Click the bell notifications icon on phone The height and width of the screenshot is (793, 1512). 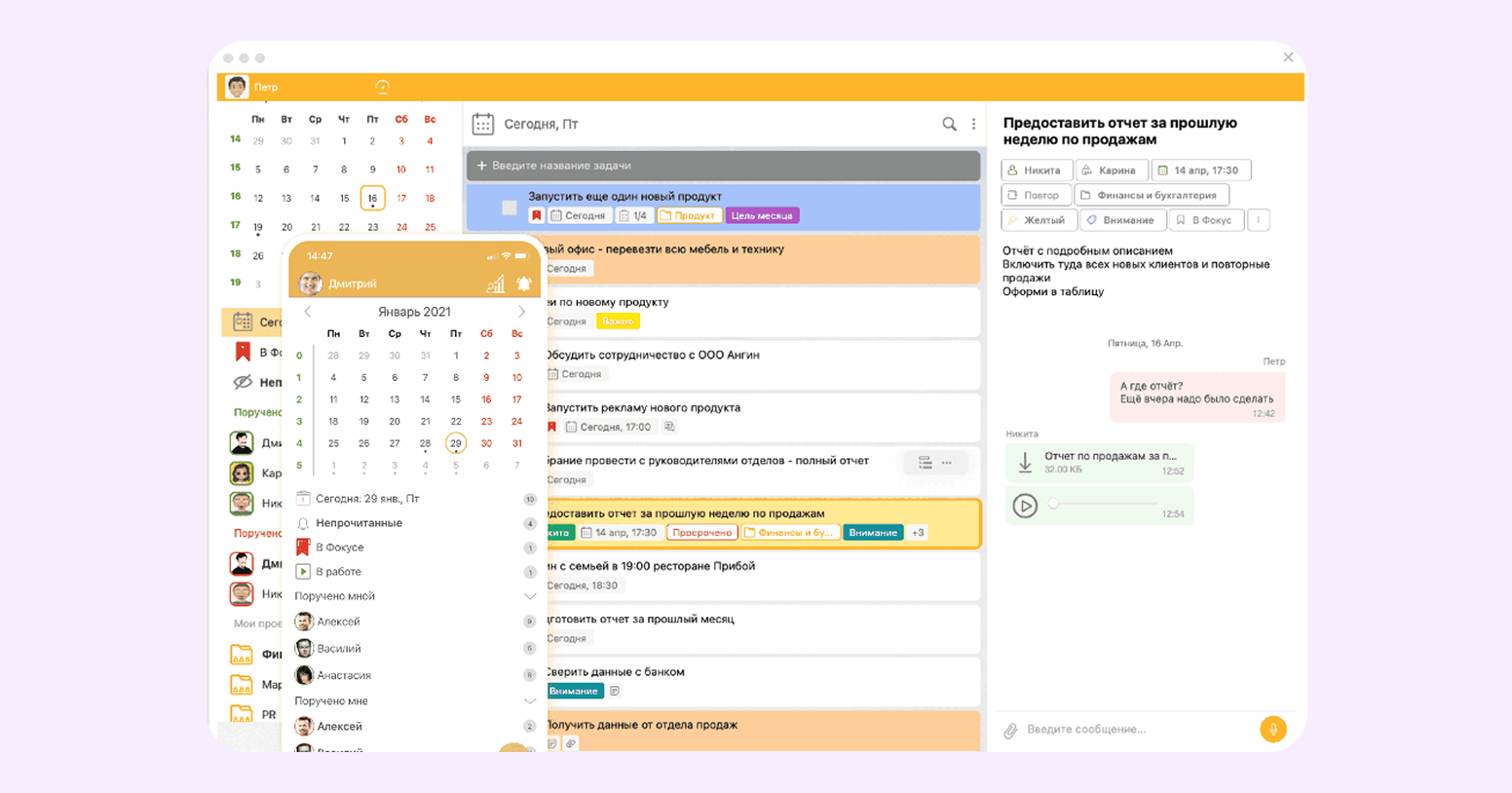click(524, 283)
